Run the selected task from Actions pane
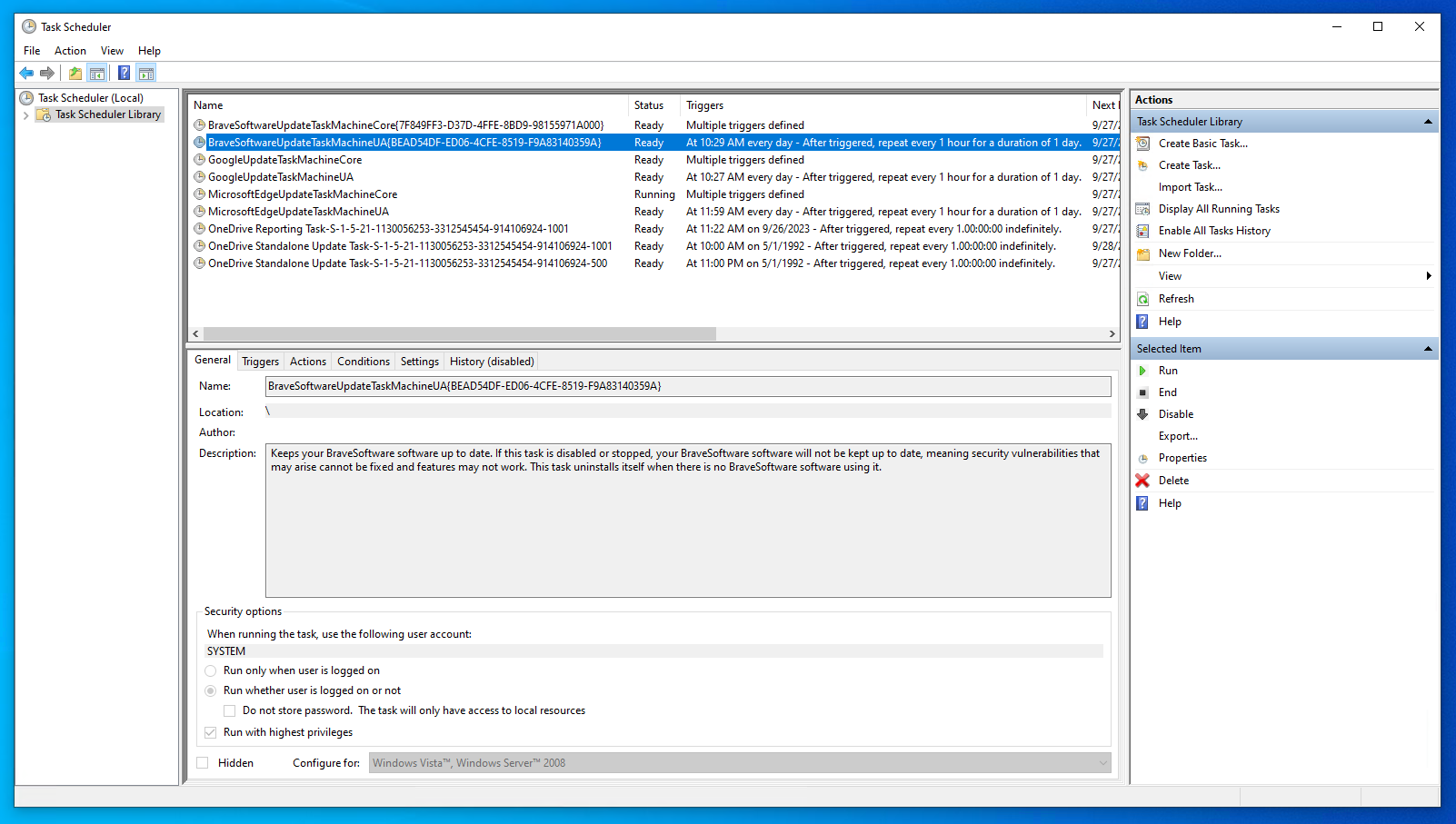The height and width of the screenshot is (824, 1456). (1167, 370)
